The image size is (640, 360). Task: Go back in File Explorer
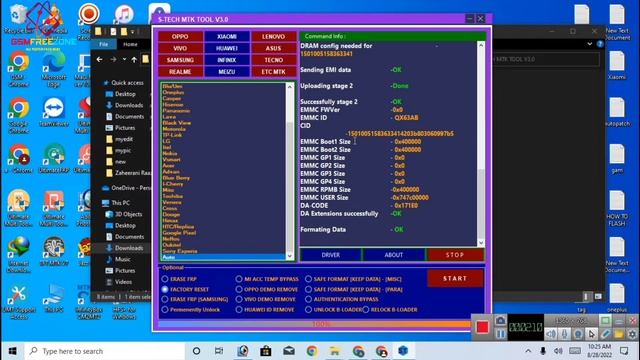100,60
